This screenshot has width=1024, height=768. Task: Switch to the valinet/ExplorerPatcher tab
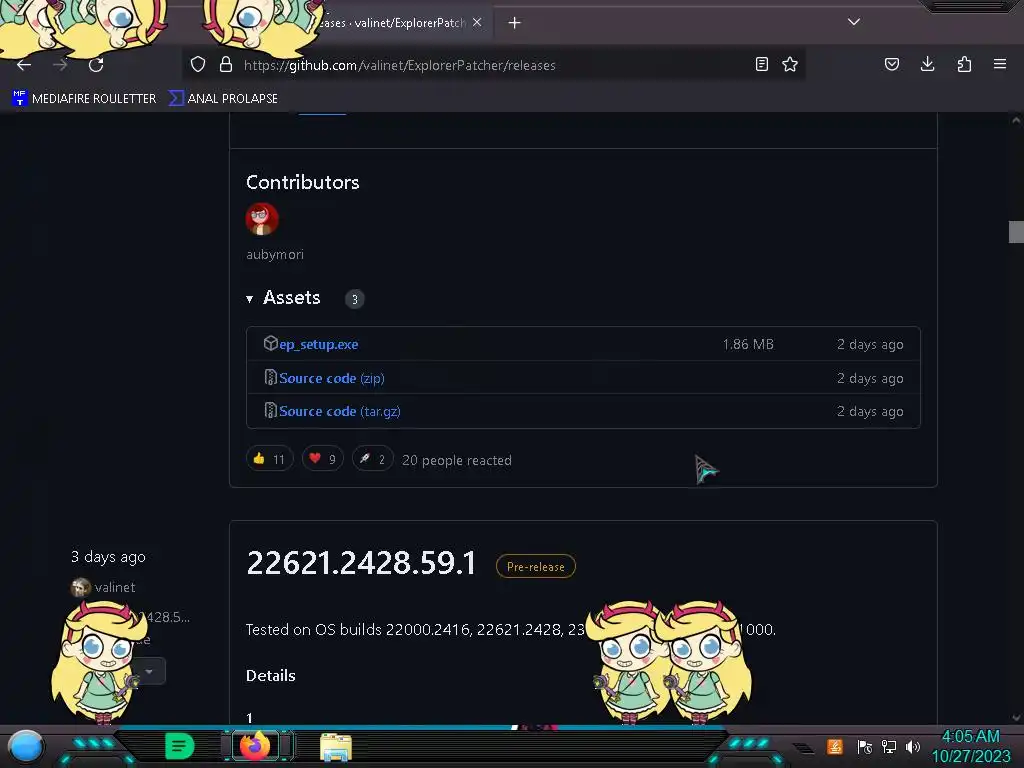[x=398, y=23]
